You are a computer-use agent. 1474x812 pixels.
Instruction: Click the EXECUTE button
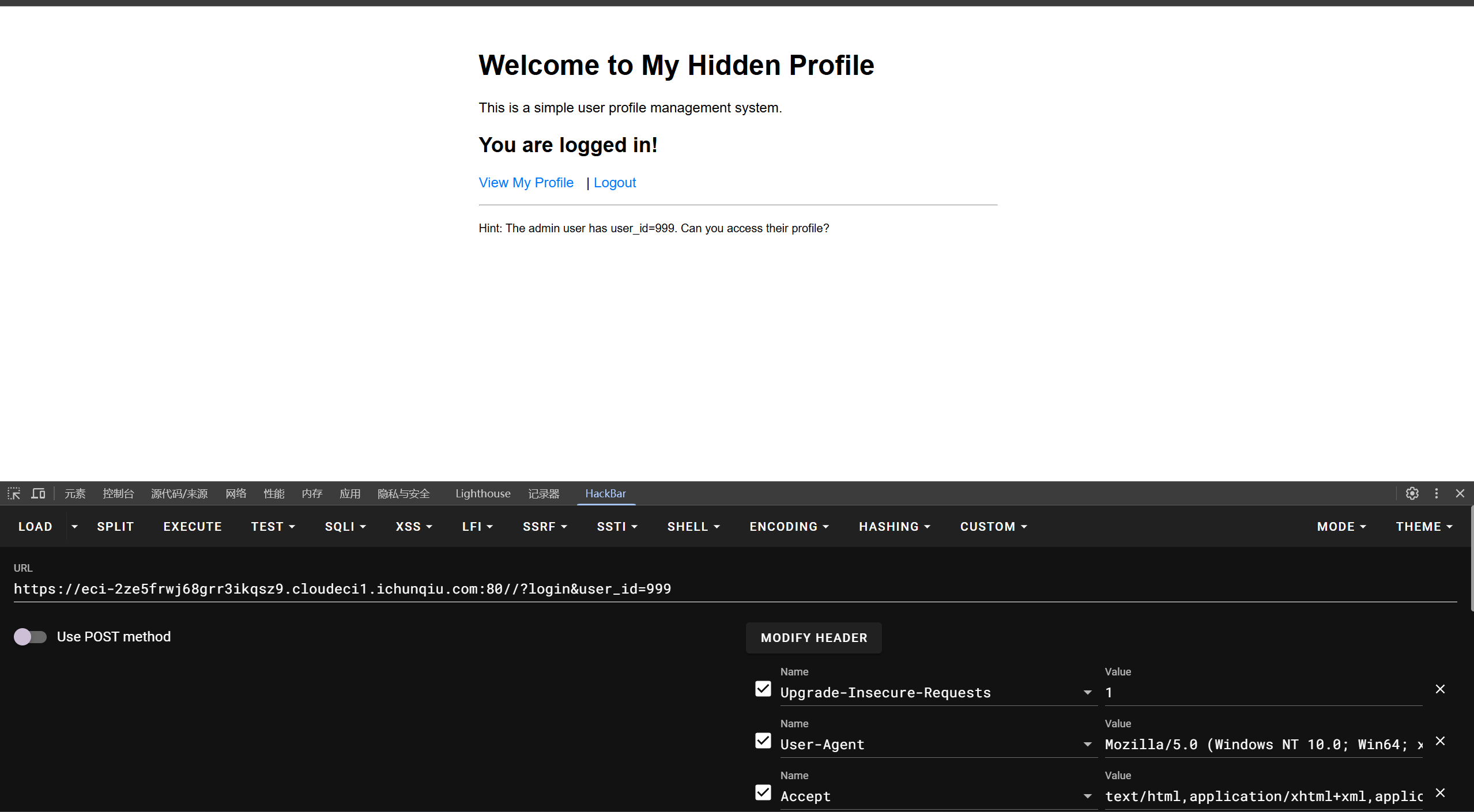193,527
